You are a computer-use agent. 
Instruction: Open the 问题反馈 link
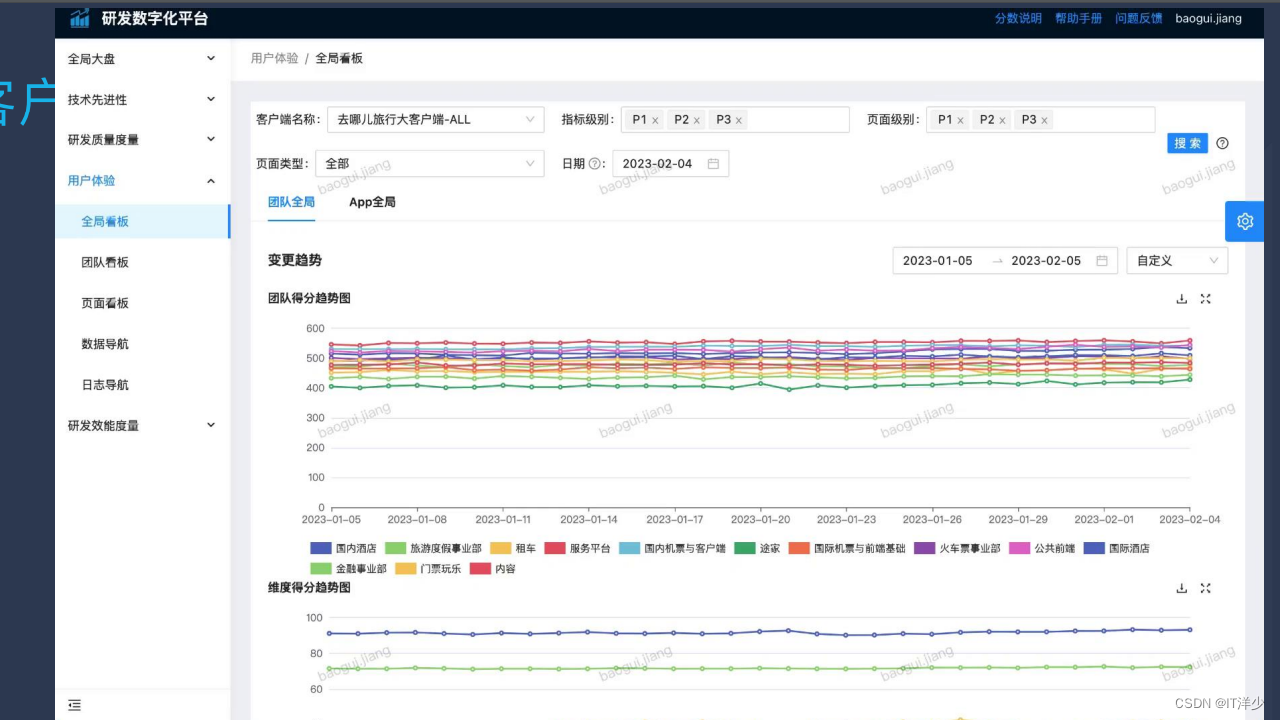1139,19
